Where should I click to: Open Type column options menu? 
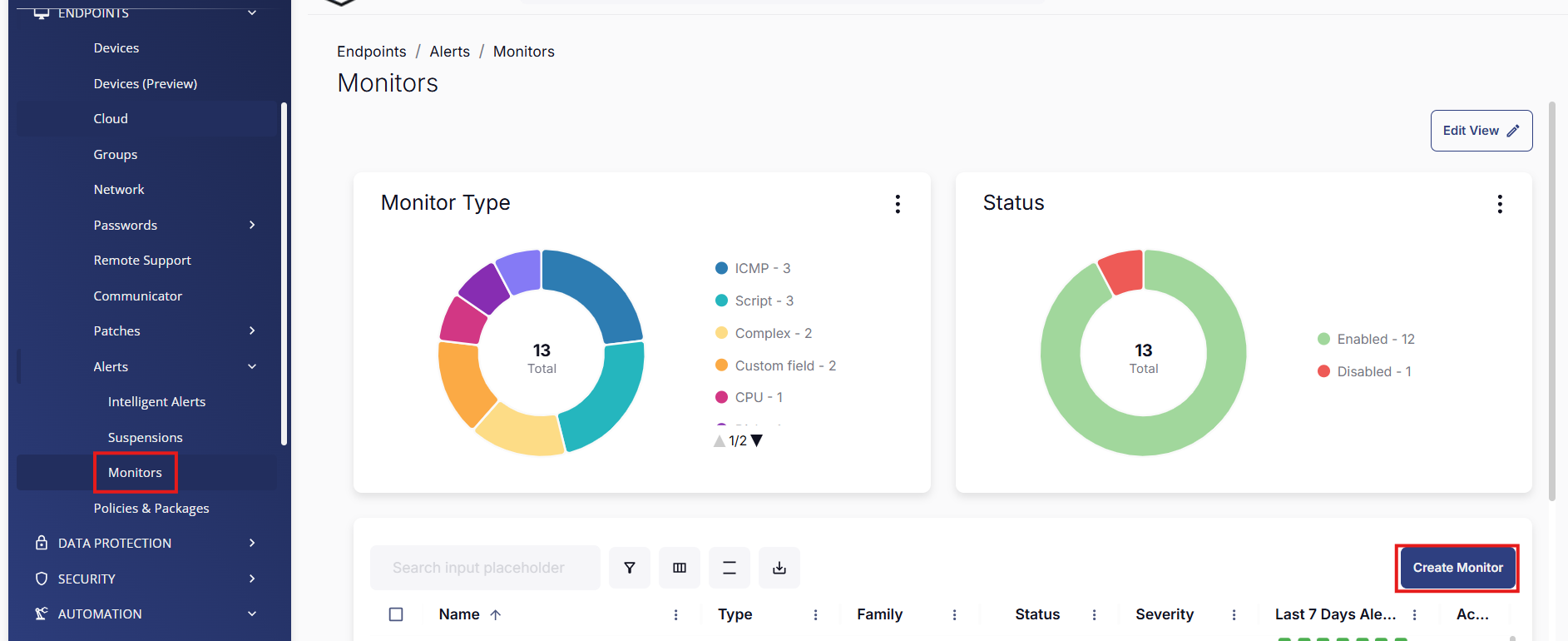coord(815,614)
